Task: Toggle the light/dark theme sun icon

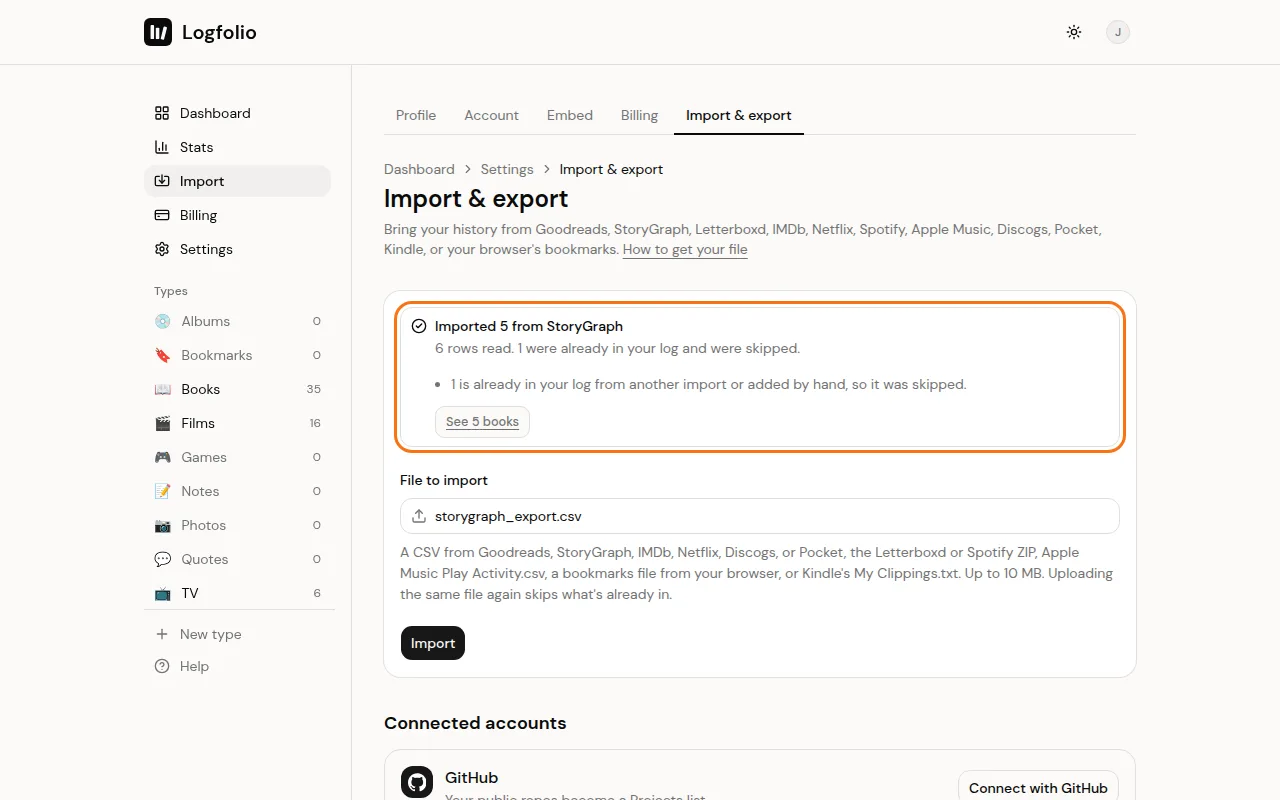Action: [x=1074, y=32]
